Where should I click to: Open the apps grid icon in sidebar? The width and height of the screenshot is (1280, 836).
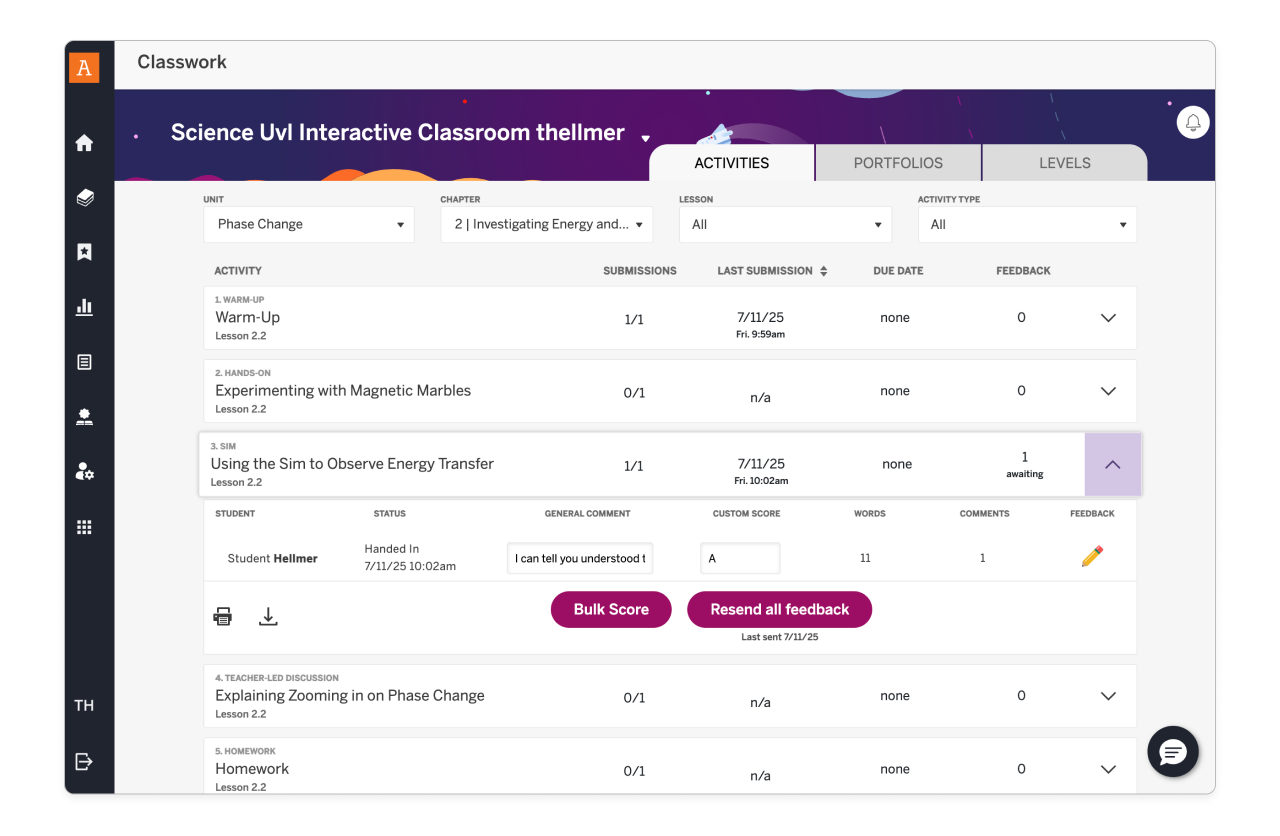[85, 527]
